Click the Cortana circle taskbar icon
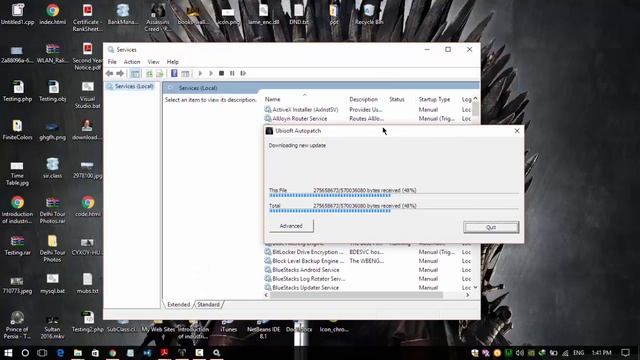This screenshot has height=360, width=640. pos(25,353)
